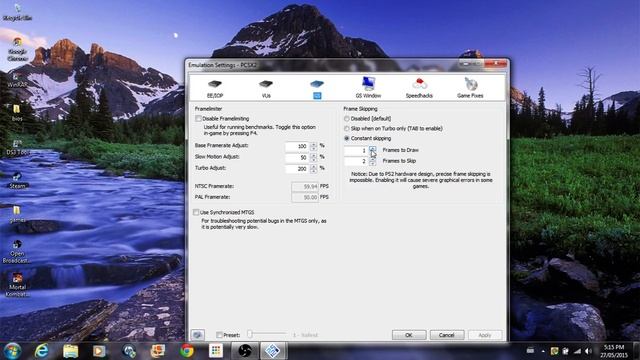
Task: Open the EE/IOP settings tab
Action: click(x=215, y=89)
